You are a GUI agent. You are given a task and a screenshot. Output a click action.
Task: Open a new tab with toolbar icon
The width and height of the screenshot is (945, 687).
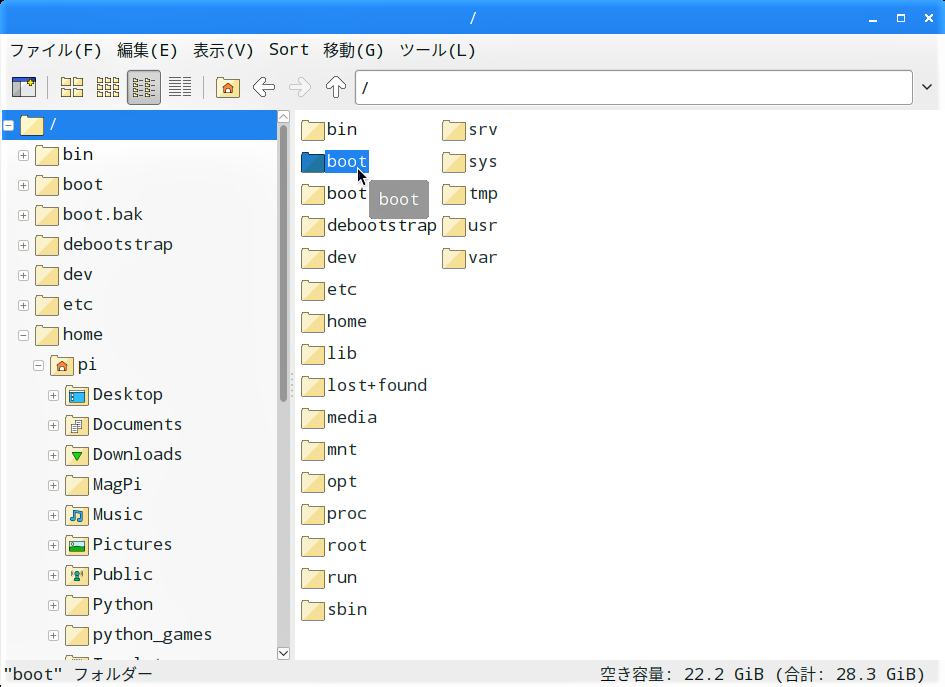[x=24, y=87]
